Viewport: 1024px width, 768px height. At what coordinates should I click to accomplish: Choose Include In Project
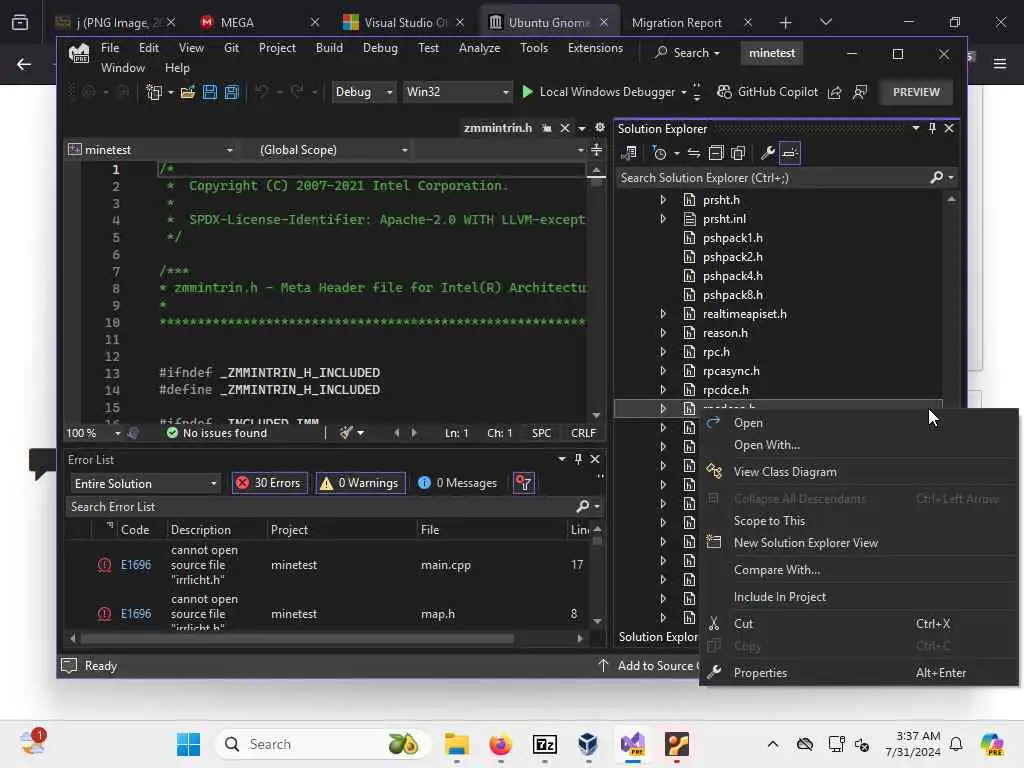(858, 597)
